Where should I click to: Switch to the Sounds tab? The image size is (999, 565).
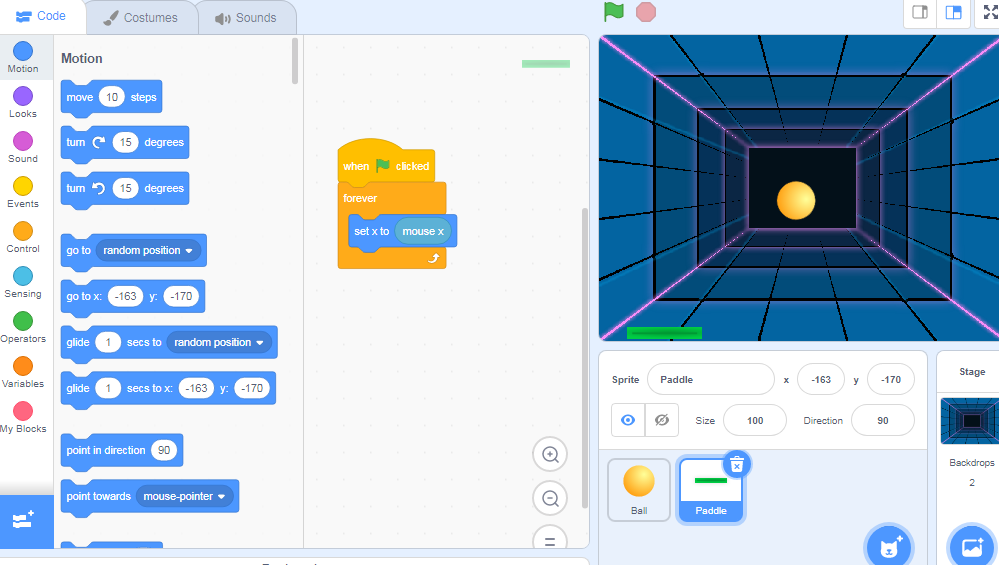coord(245,18)
